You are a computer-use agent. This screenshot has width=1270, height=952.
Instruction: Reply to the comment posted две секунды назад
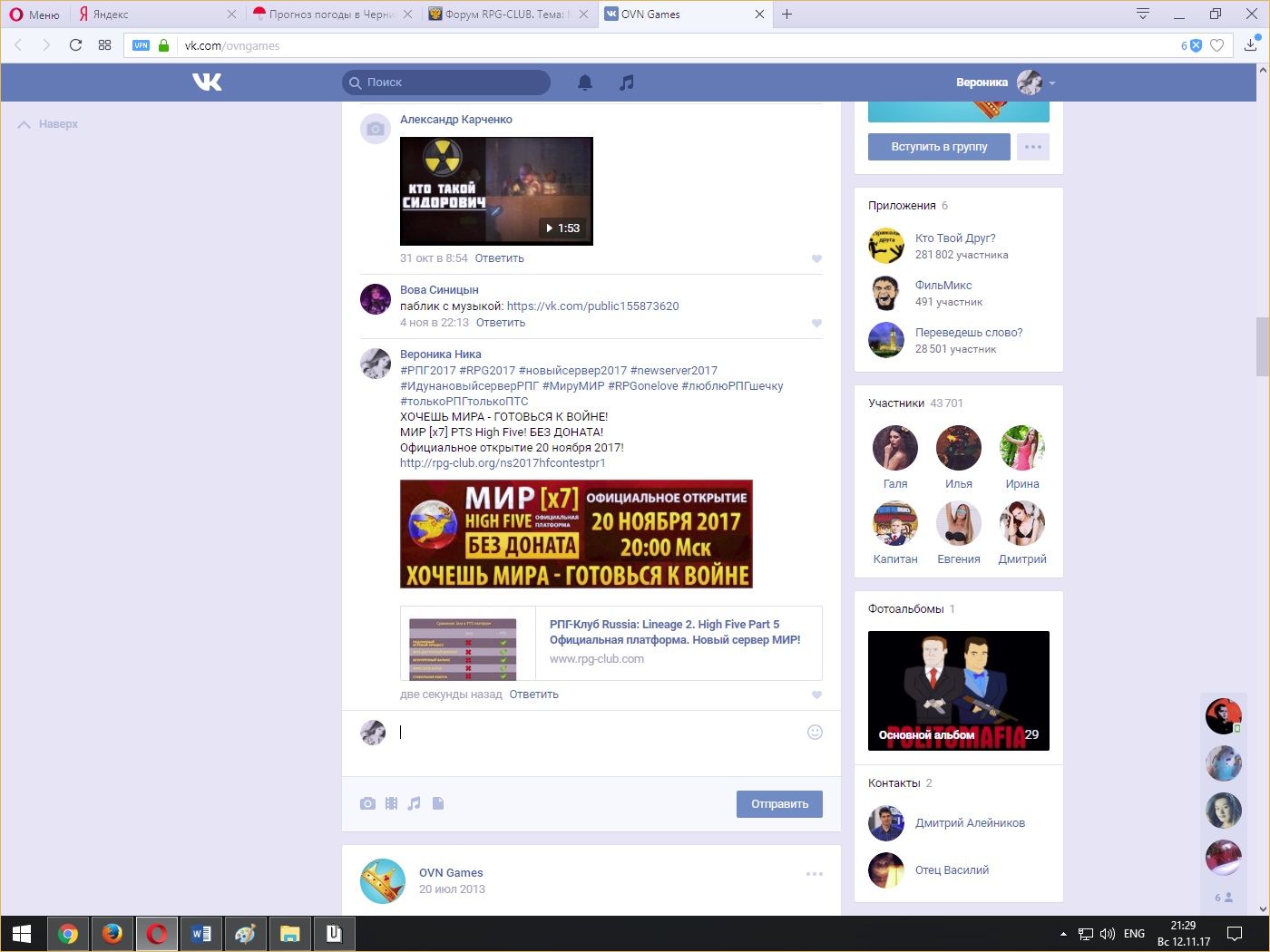click(533, 695)
